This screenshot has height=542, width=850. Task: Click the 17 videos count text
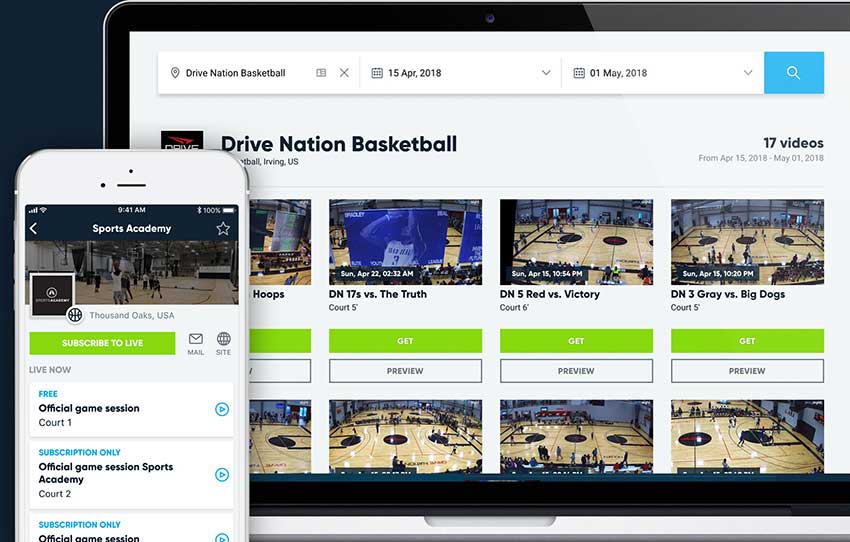click(794, 143)
